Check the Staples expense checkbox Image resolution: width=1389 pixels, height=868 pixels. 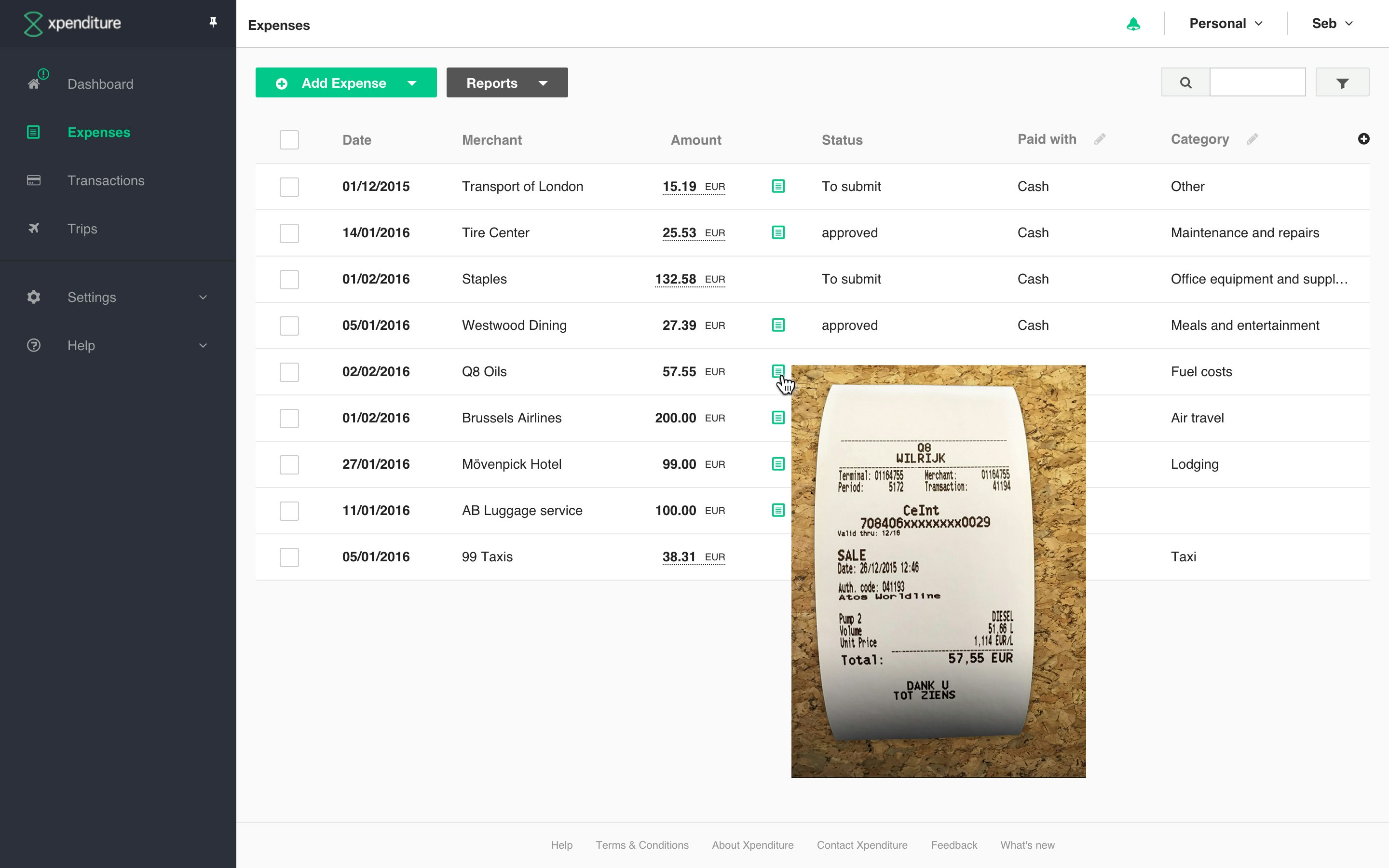click(x=289, y=280)
